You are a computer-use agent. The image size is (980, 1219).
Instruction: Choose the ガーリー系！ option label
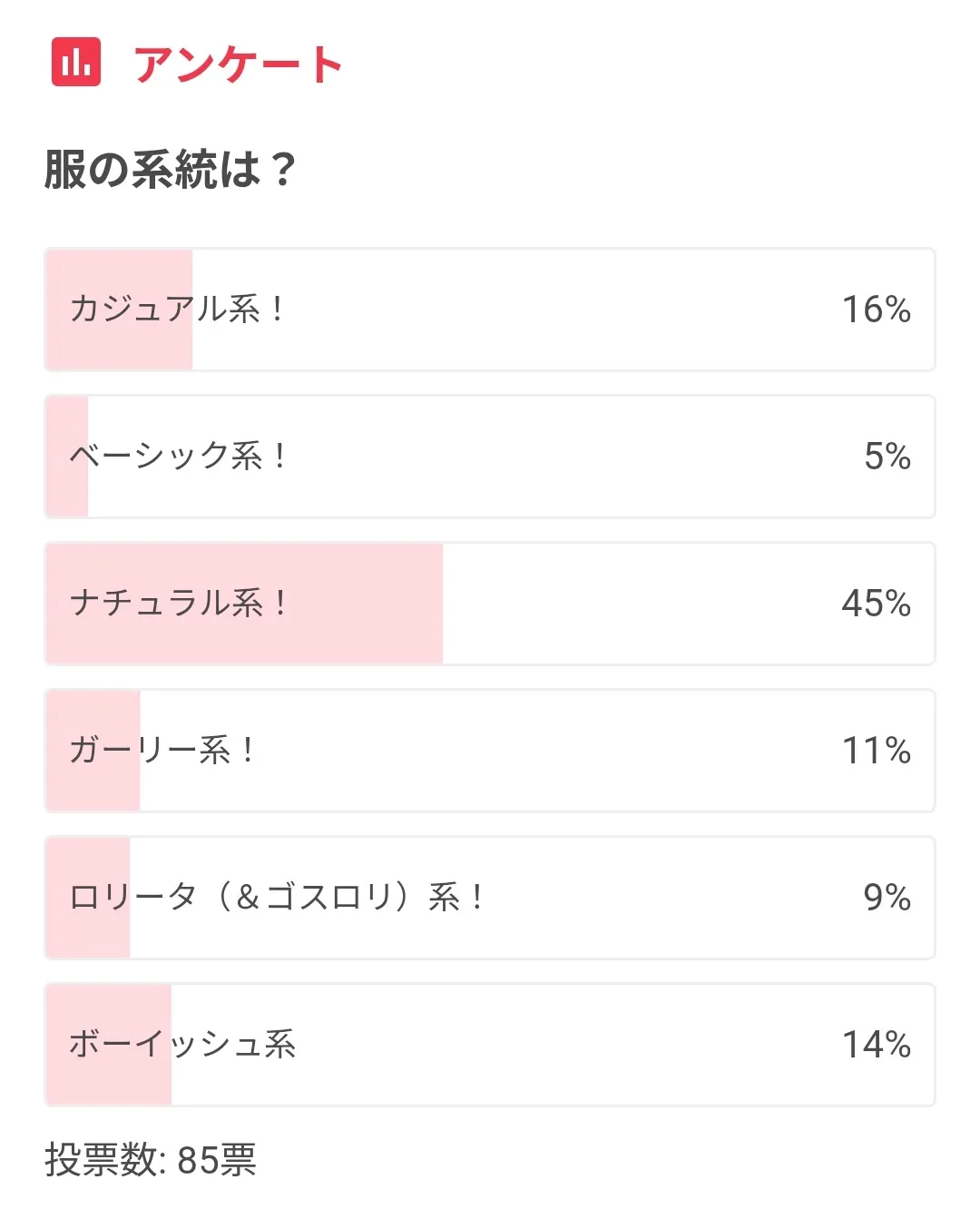pyautogui.click(x=162, y=751)
